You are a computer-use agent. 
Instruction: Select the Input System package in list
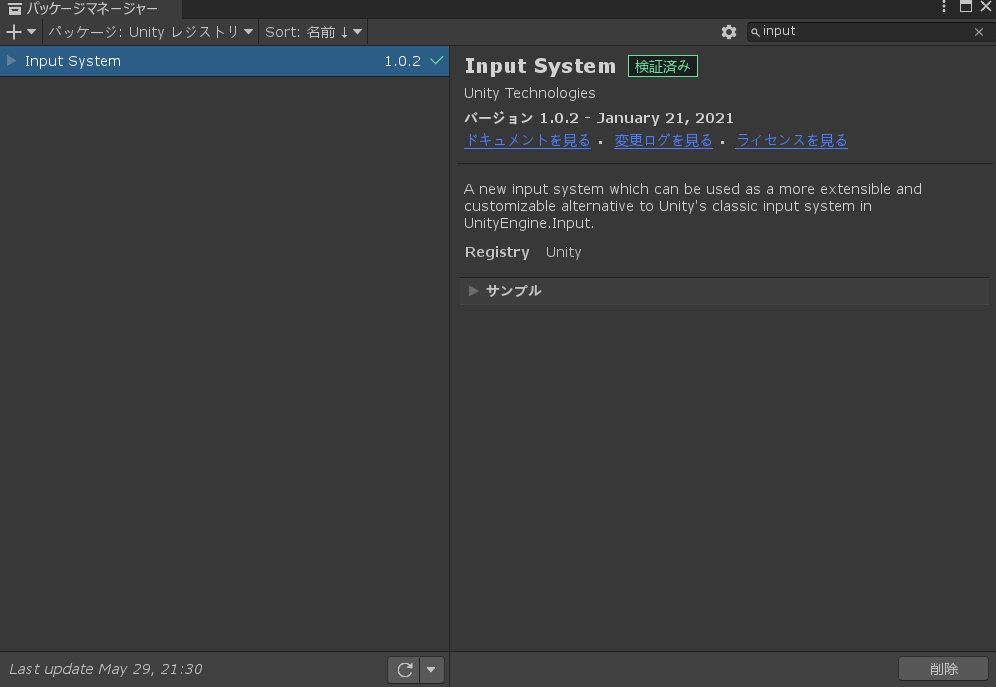click(x=224, y=61)
